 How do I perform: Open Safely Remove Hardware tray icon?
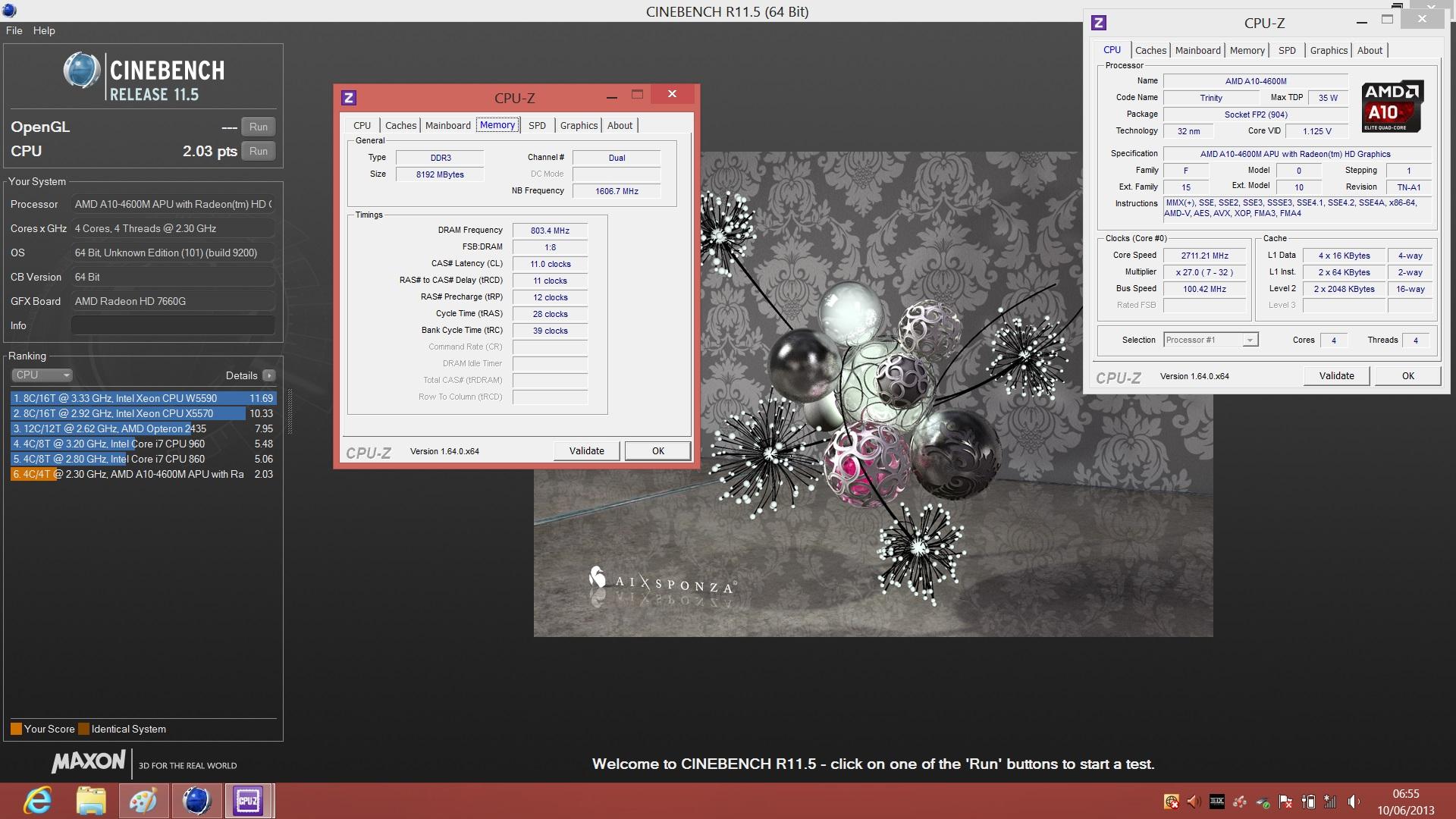pos(1263,802)
